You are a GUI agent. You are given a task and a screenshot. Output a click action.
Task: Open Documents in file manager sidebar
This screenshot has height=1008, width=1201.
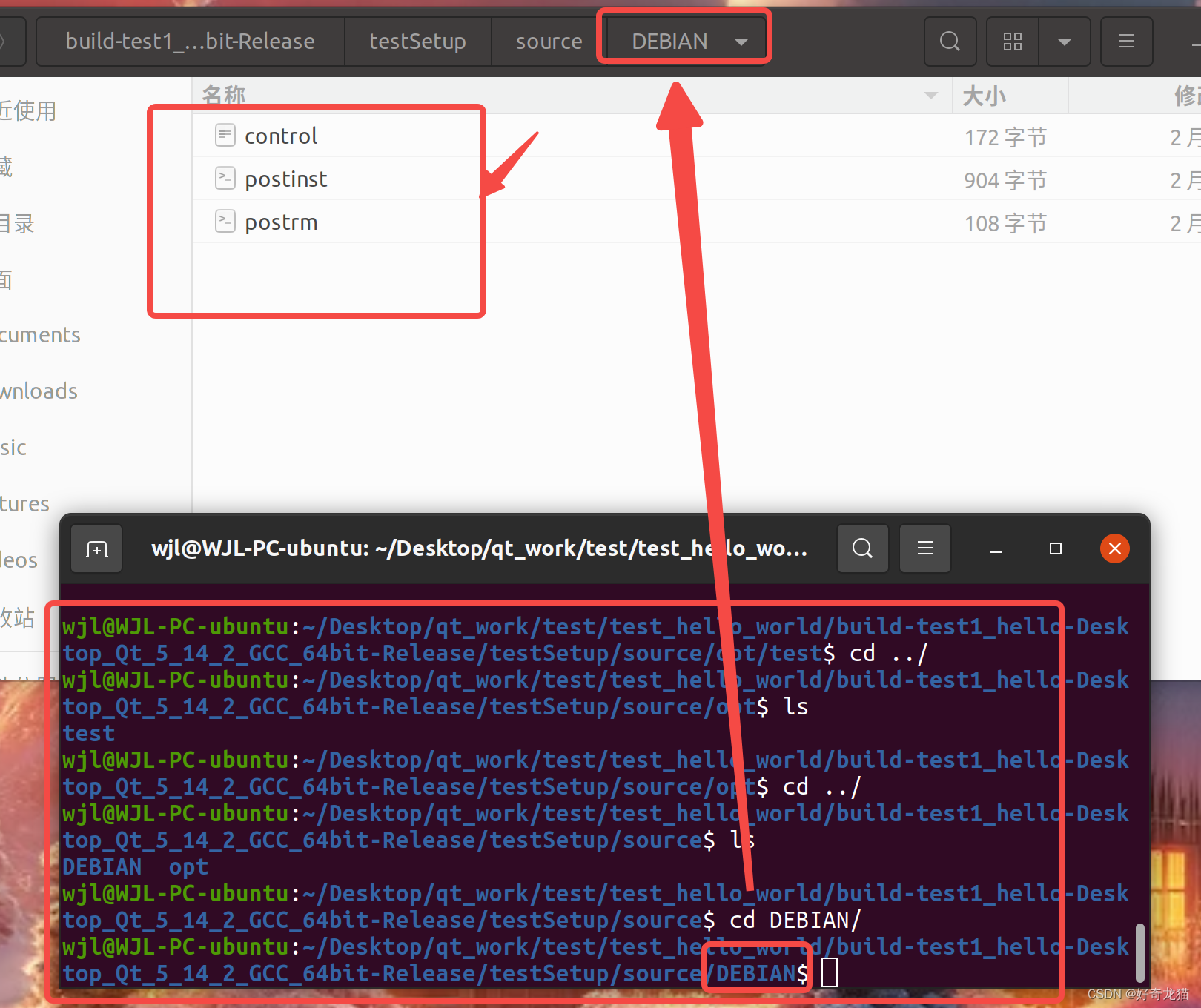(40, 335)
